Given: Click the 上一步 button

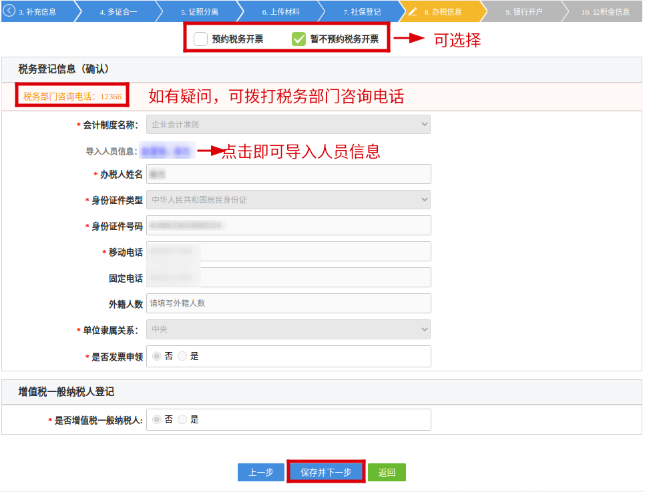Looking at the screenshot, I should [261, 473].
